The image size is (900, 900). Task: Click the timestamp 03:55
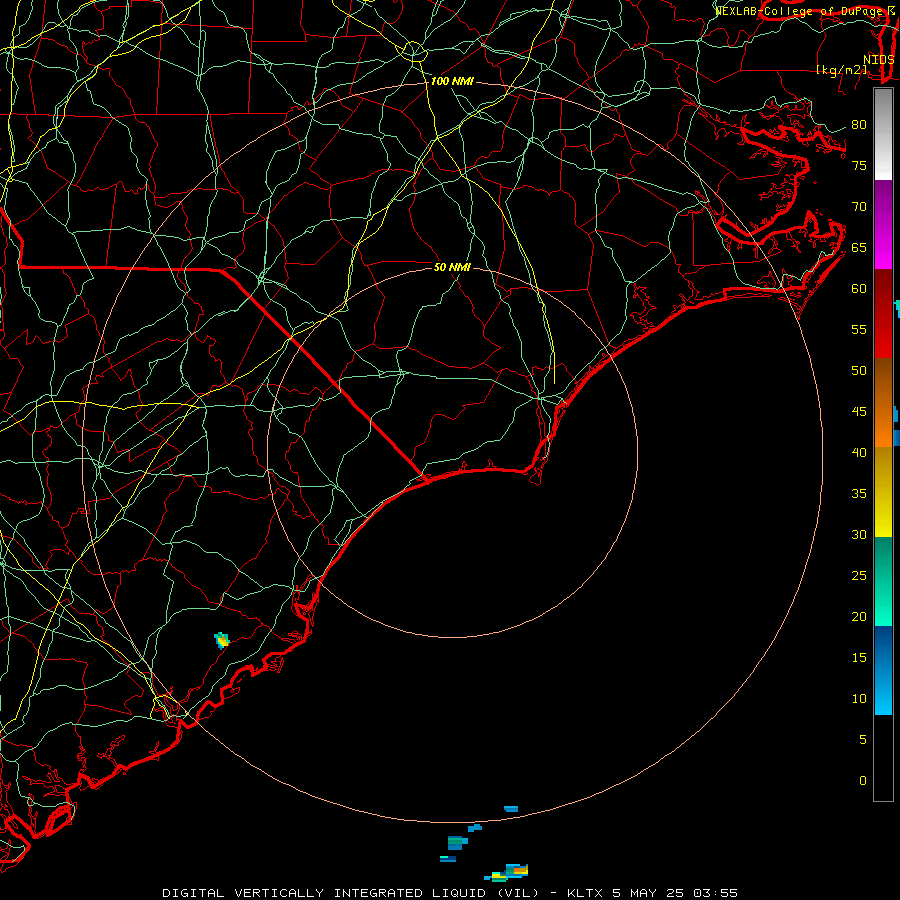(x=715, y=893)
